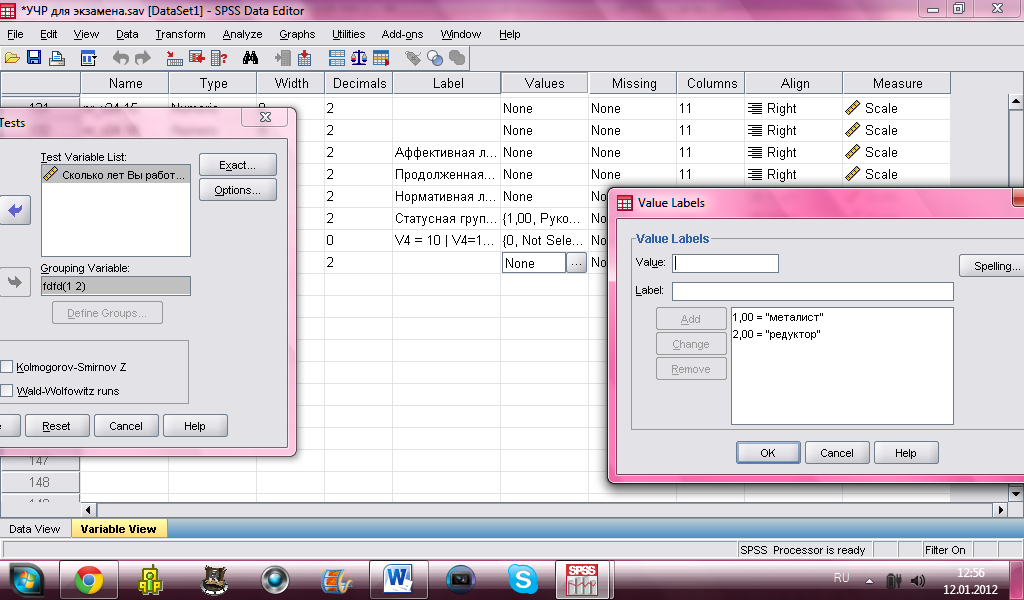Click the Exact... button in Tests dialog
Screen dimensions: 1024x600
238,165
